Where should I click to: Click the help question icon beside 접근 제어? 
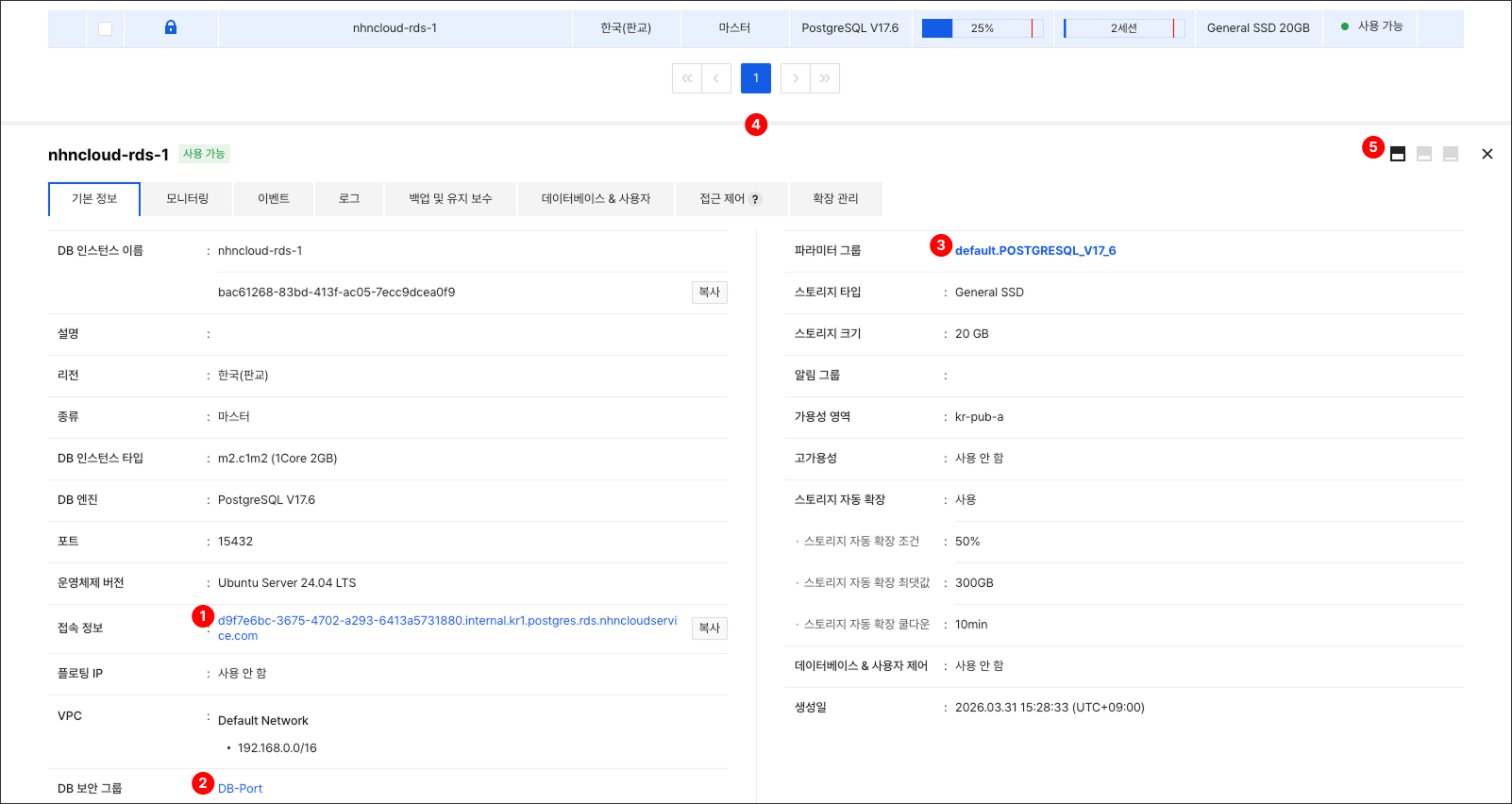coord(755,199)
